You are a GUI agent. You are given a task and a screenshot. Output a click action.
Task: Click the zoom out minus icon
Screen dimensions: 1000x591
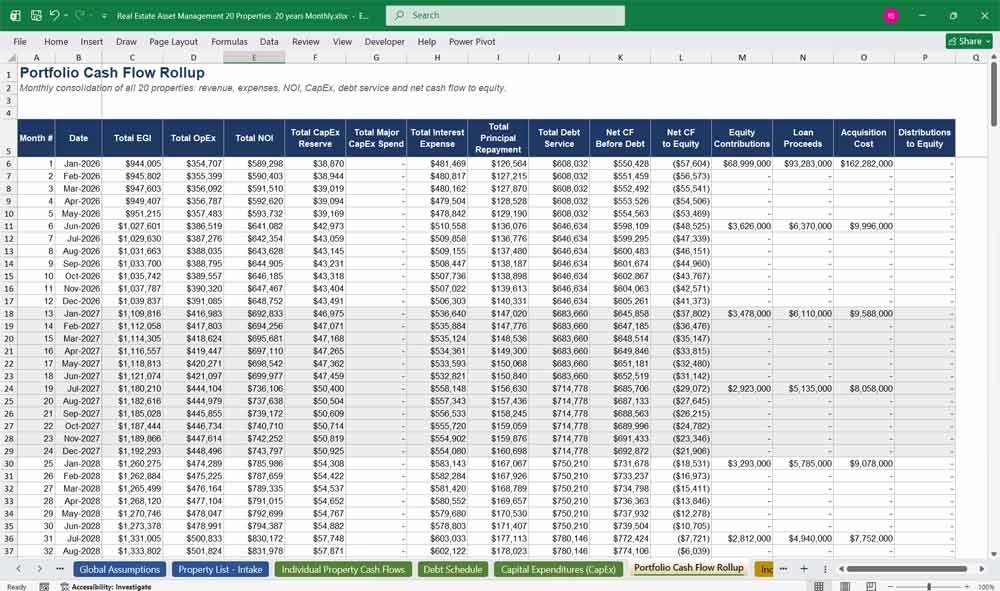click(x=892, y=587)
